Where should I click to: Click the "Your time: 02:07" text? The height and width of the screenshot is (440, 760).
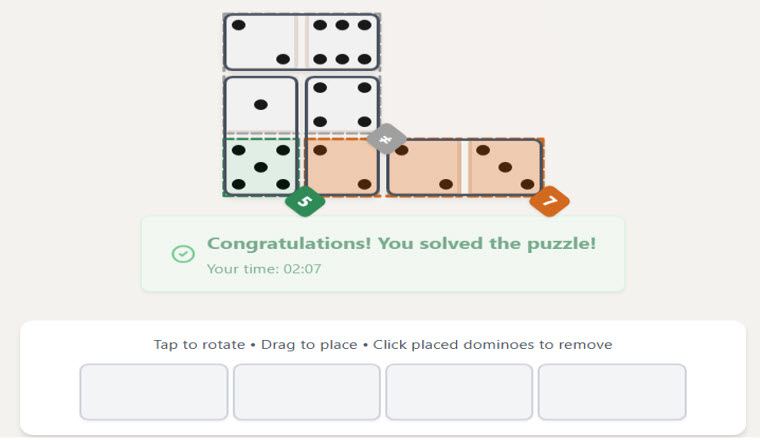click(x=264, y=268)
